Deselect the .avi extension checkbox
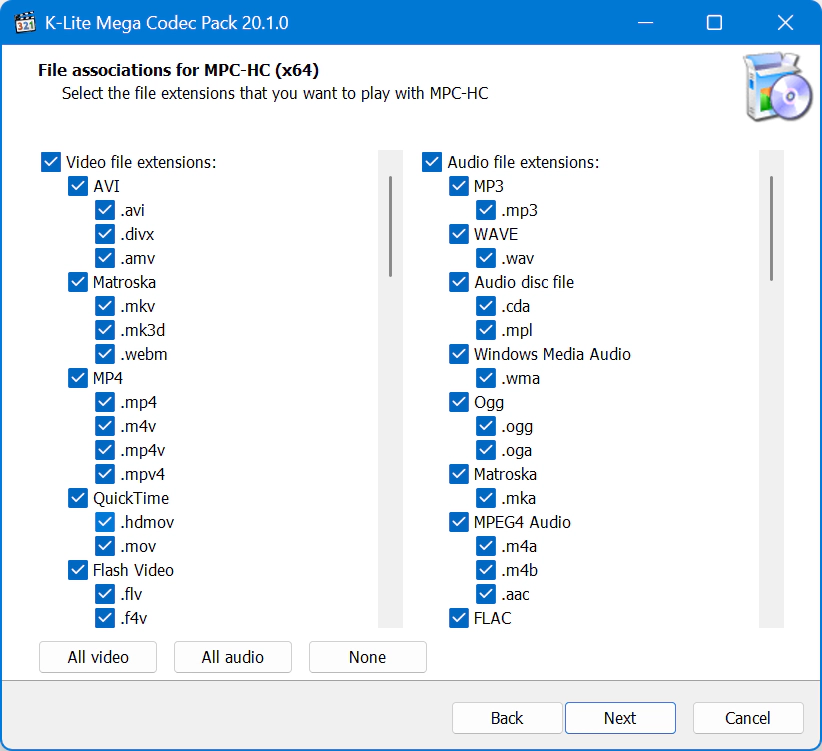Image resolution: width=822 pixels, height=751 pixels. pyautogui.click(x=105, y=210)
